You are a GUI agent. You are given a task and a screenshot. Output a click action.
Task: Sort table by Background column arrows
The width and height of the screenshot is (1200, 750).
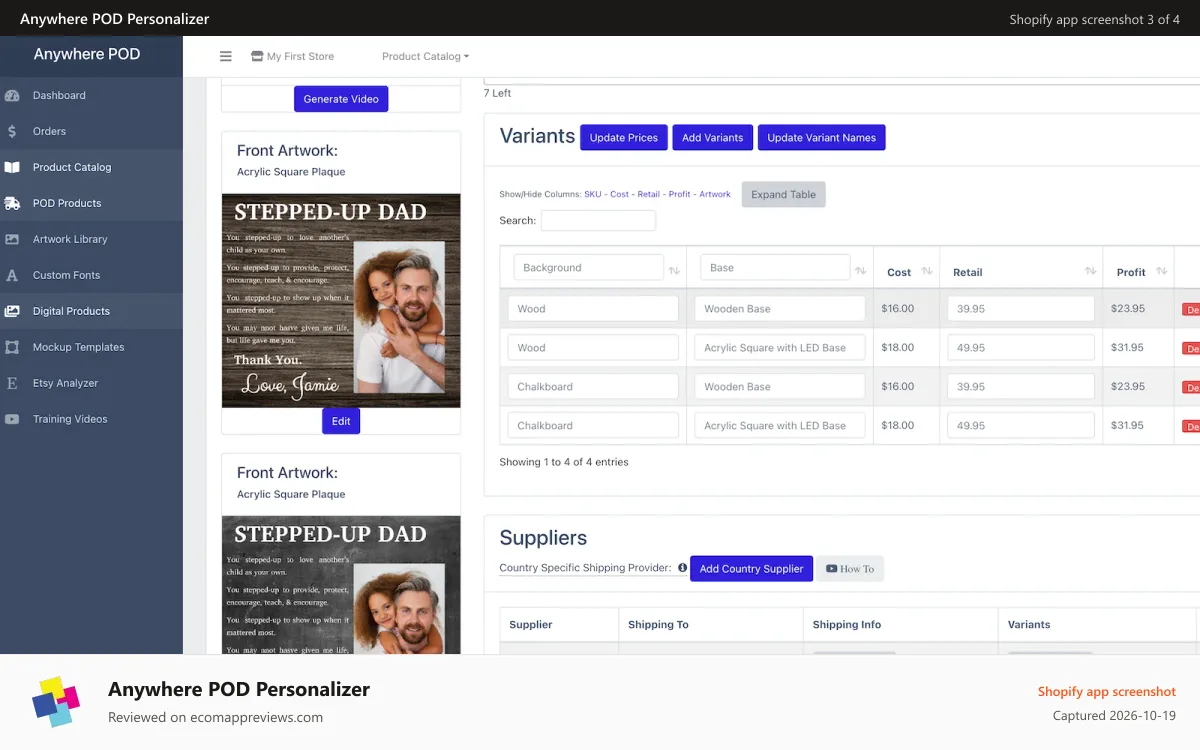coord(674,271)
